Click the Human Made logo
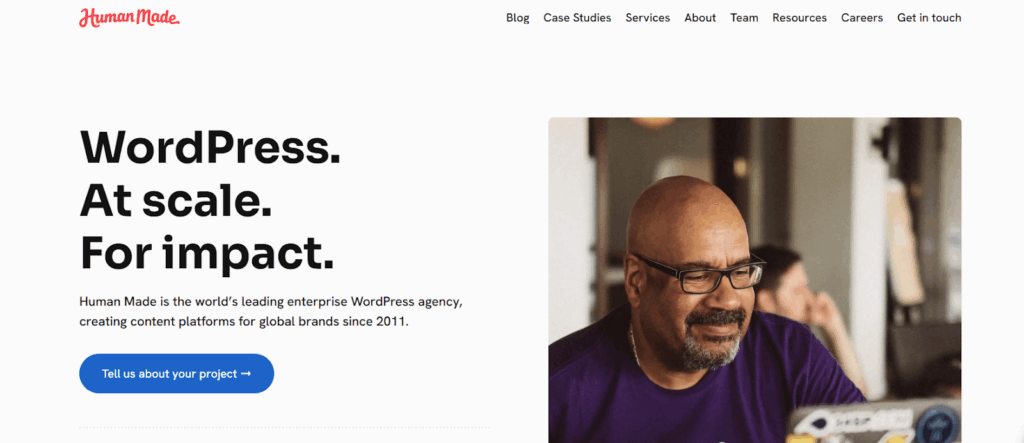Image resolution: width=1024 pixels, height=443 pixels. [x=129, y=17]
